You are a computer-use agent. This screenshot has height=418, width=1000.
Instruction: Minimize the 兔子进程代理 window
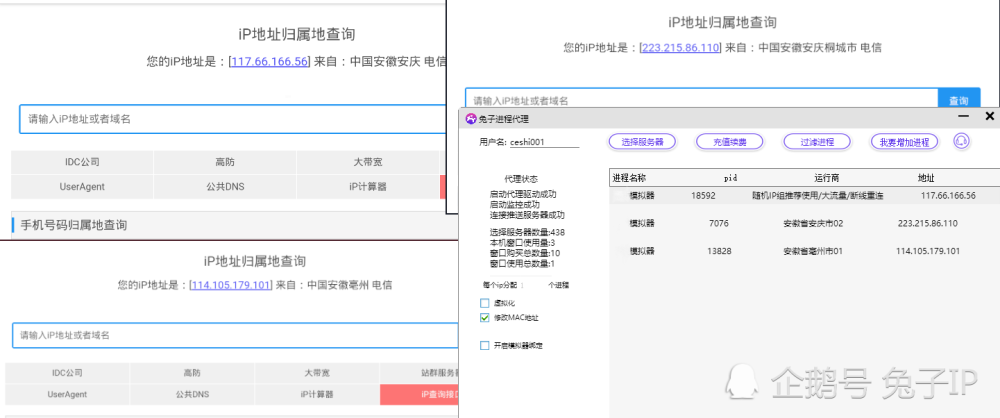click(963, 116)
